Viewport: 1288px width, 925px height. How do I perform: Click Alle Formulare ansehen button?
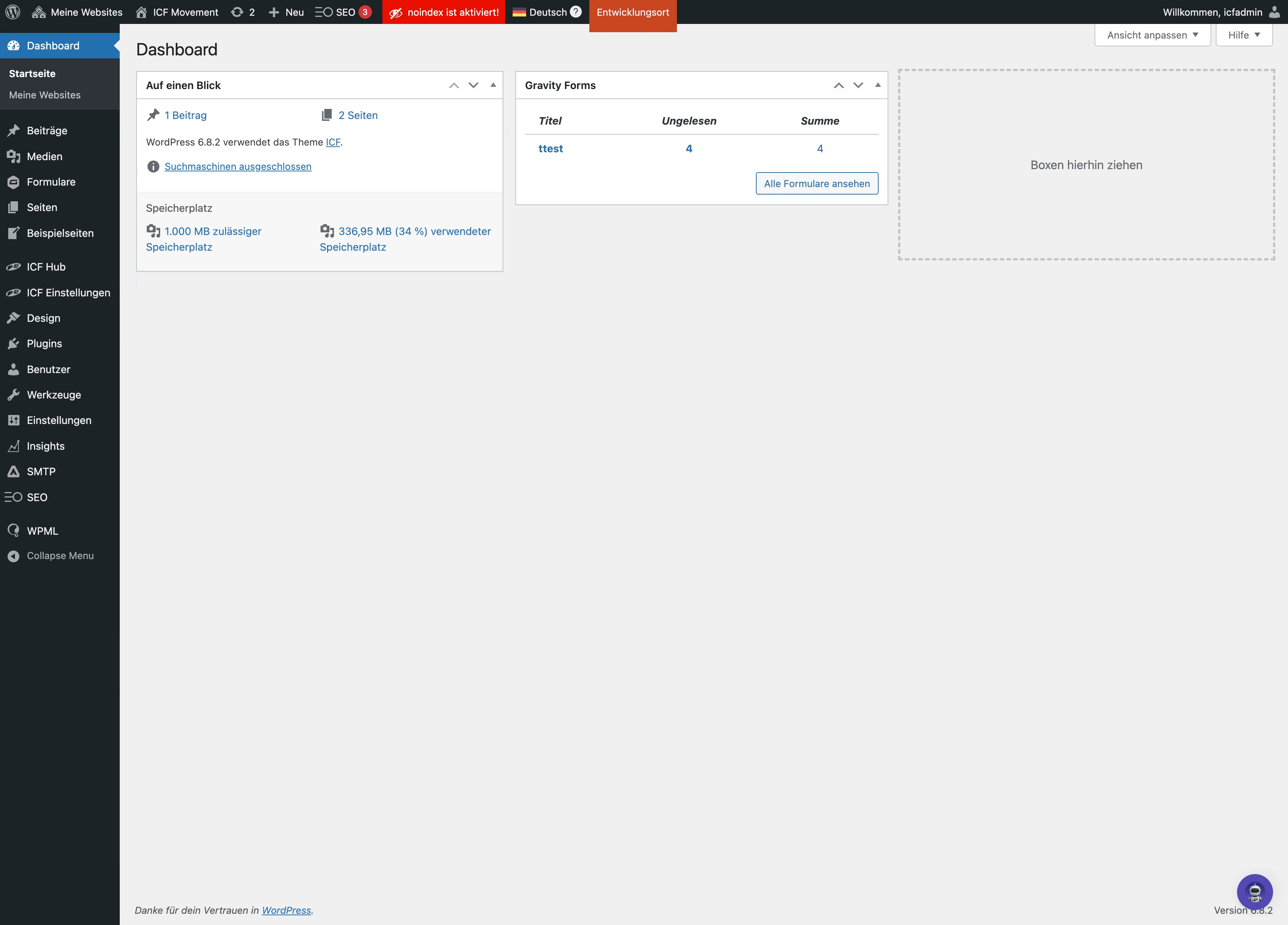(x=817, y=183)
